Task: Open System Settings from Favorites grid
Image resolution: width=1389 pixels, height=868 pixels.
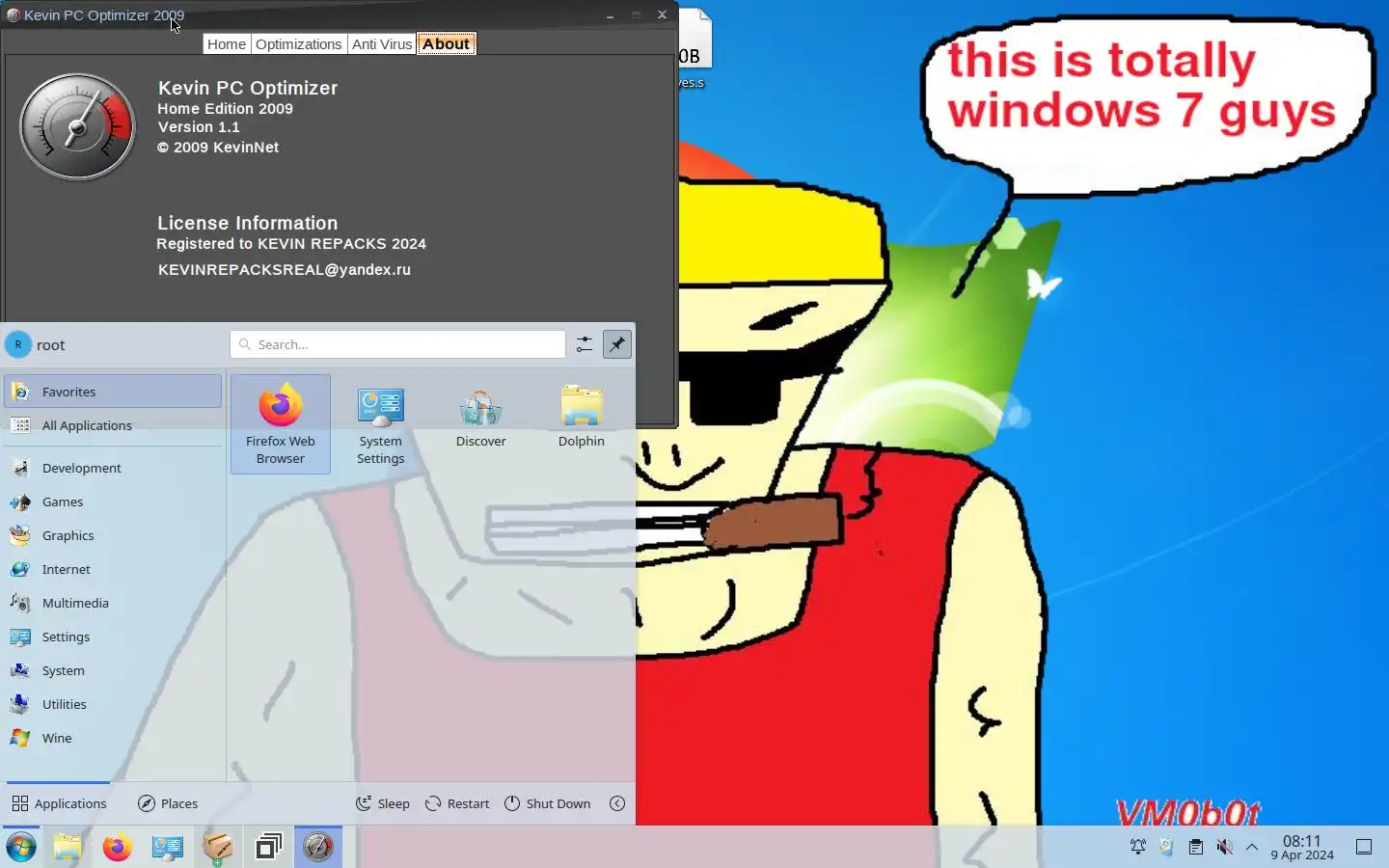Action: click(381, 424)
